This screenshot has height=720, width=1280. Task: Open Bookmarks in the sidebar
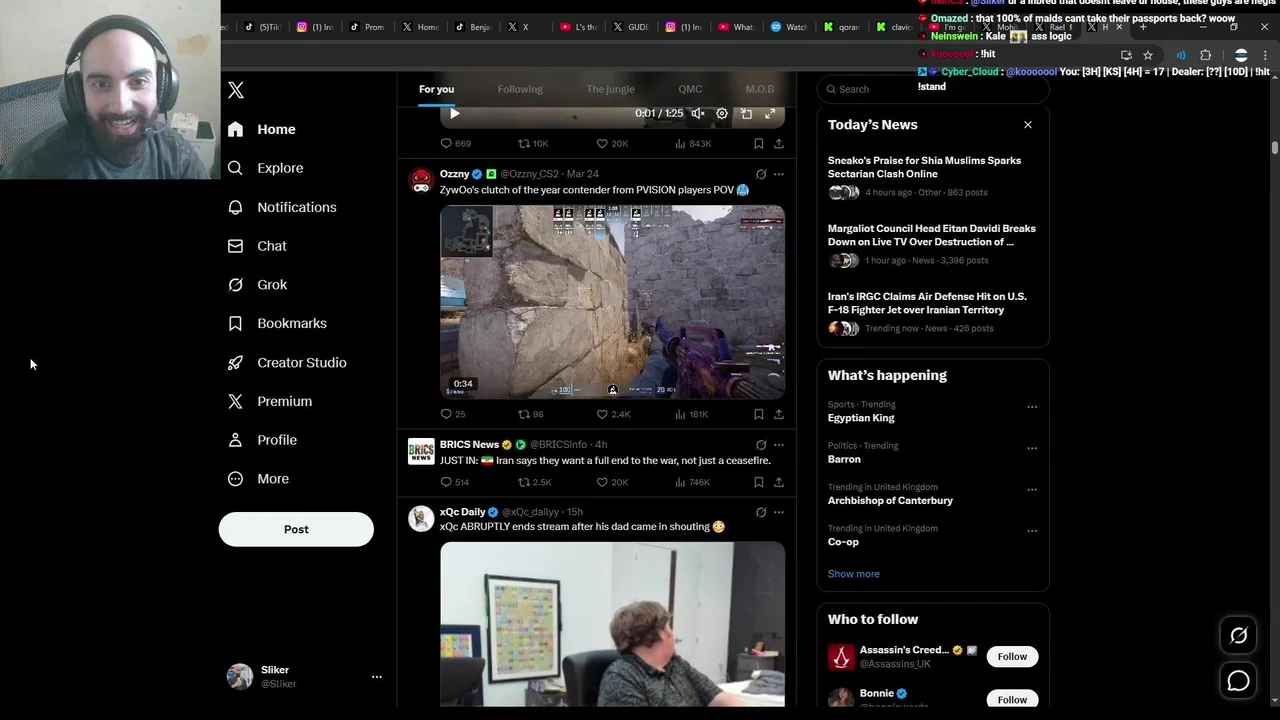(278, 323)
